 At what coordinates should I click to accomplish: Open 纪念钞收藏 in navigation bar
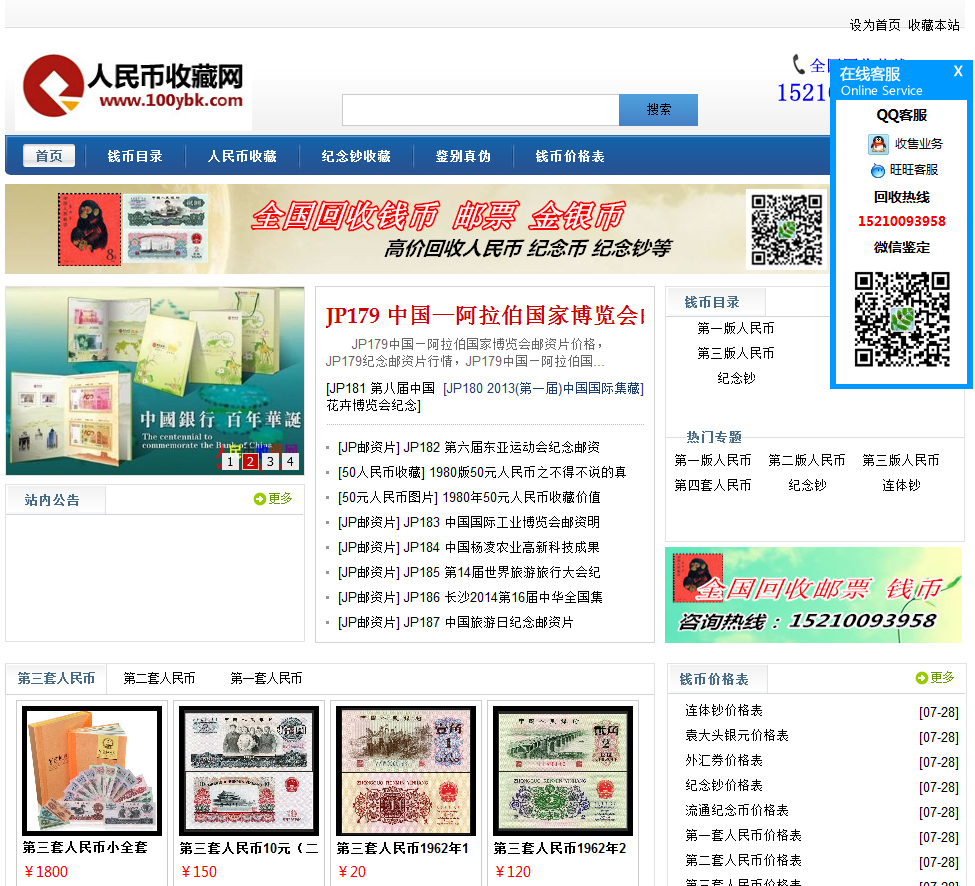click(356, 156)
